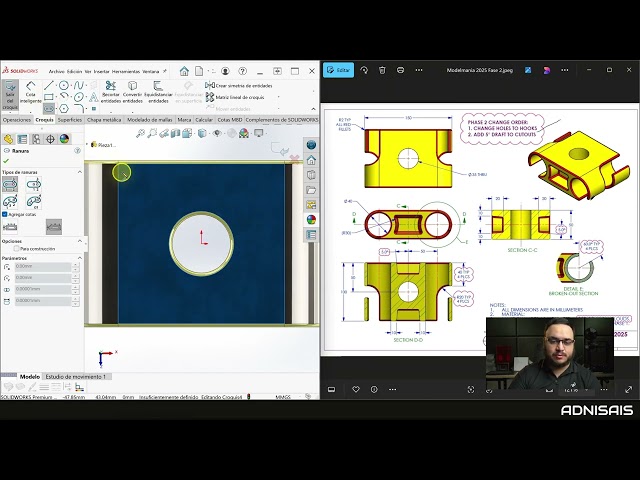This screenshot has width=640, height=480.
Task: Collapse the Parámetros section
Action: [x=80, y=258]
